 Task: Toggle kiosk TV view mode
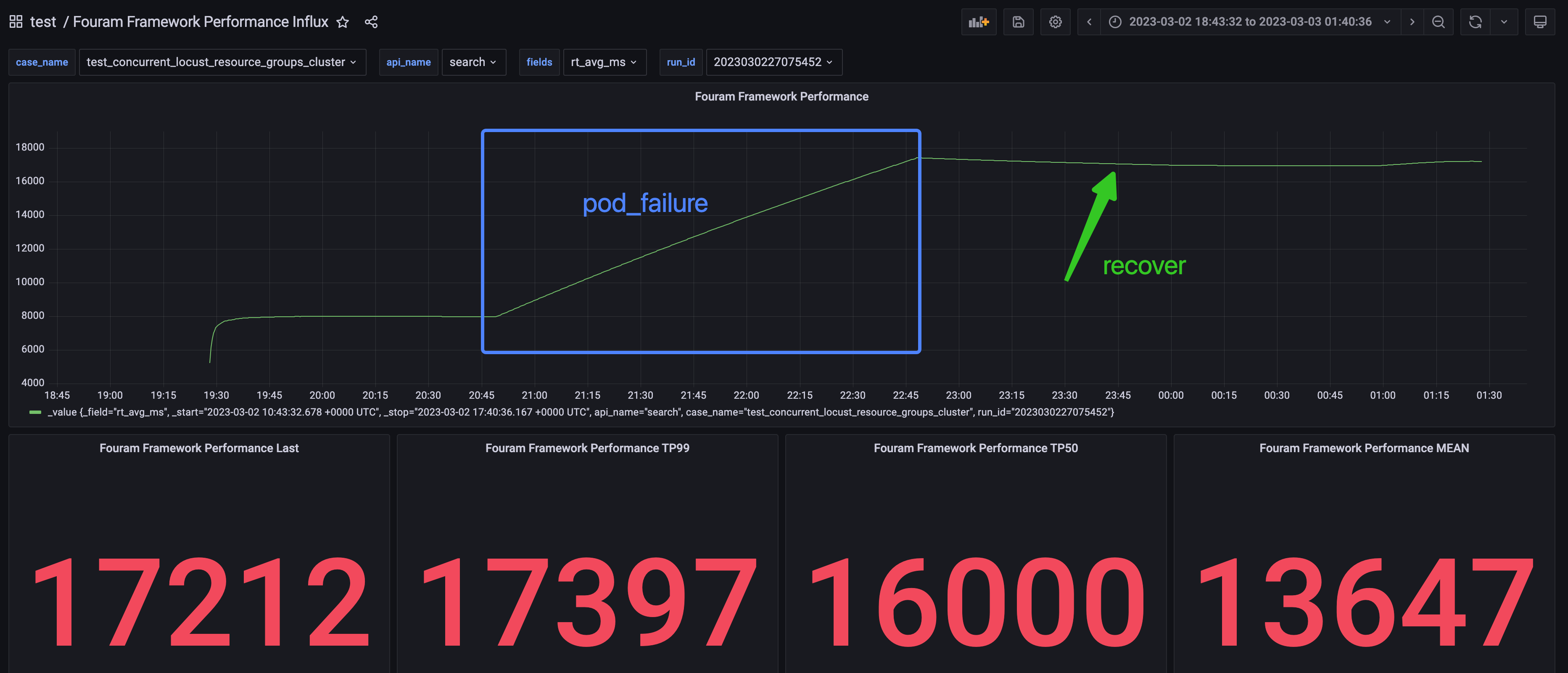coord(1541,21)
